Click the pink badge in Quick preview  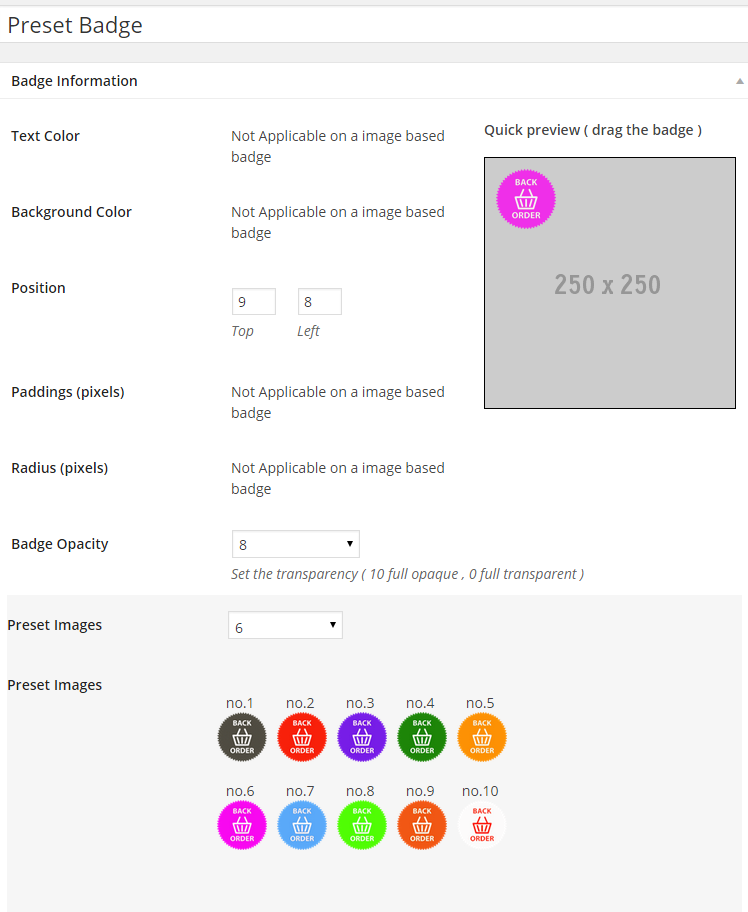[x=526, y=199]
